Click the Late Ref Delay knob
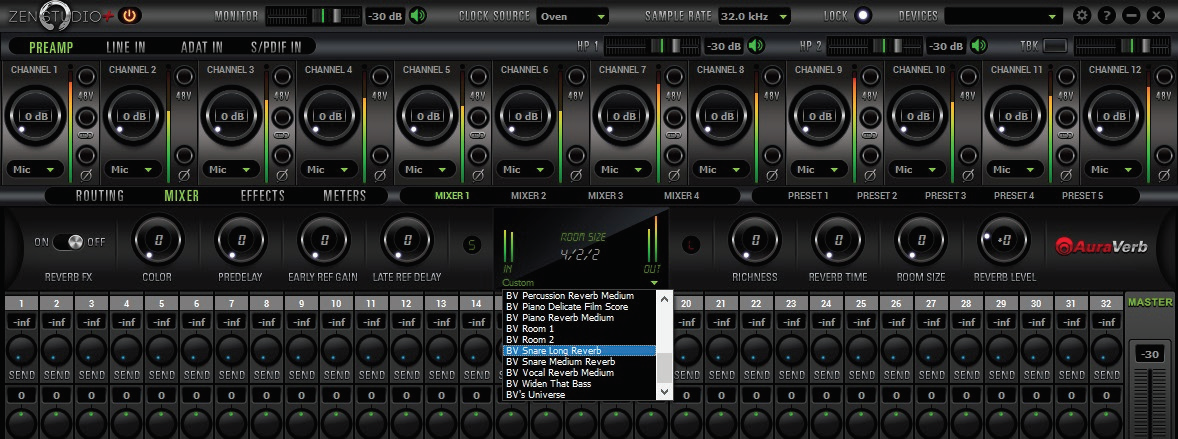Screen dimensions: 1178x439 407,240
